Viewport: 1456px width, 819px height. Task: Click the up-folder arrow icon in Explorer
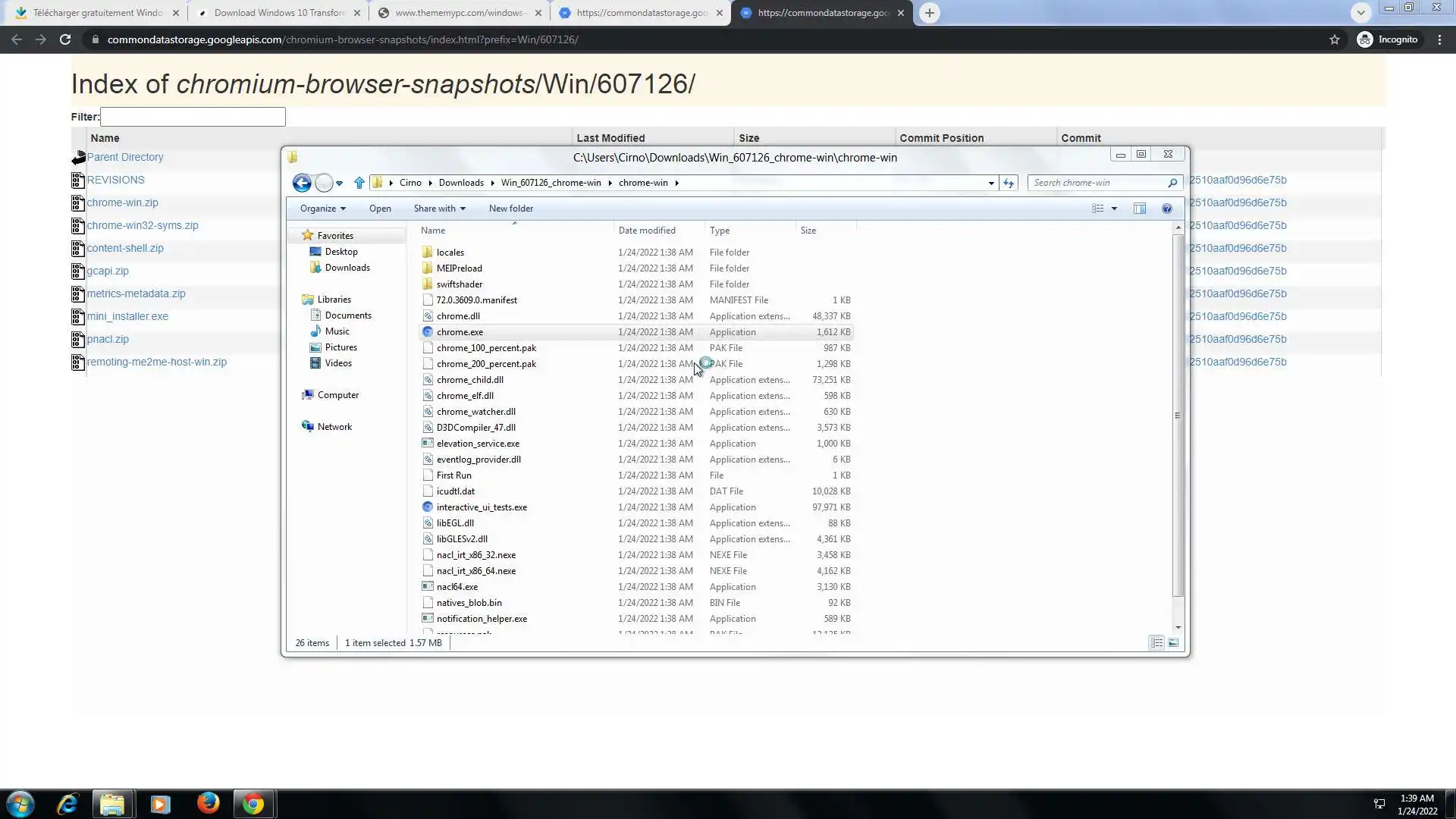point(359,183)
